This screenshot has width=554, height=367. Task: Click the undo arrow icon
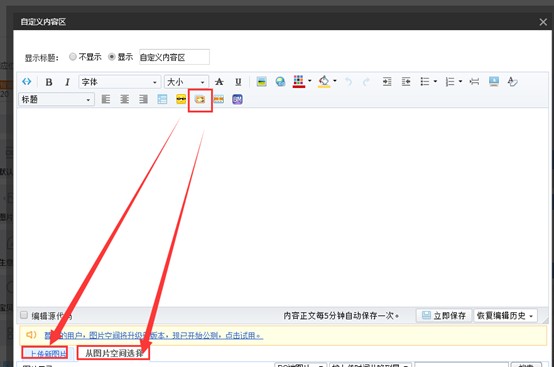pos(348,82)
